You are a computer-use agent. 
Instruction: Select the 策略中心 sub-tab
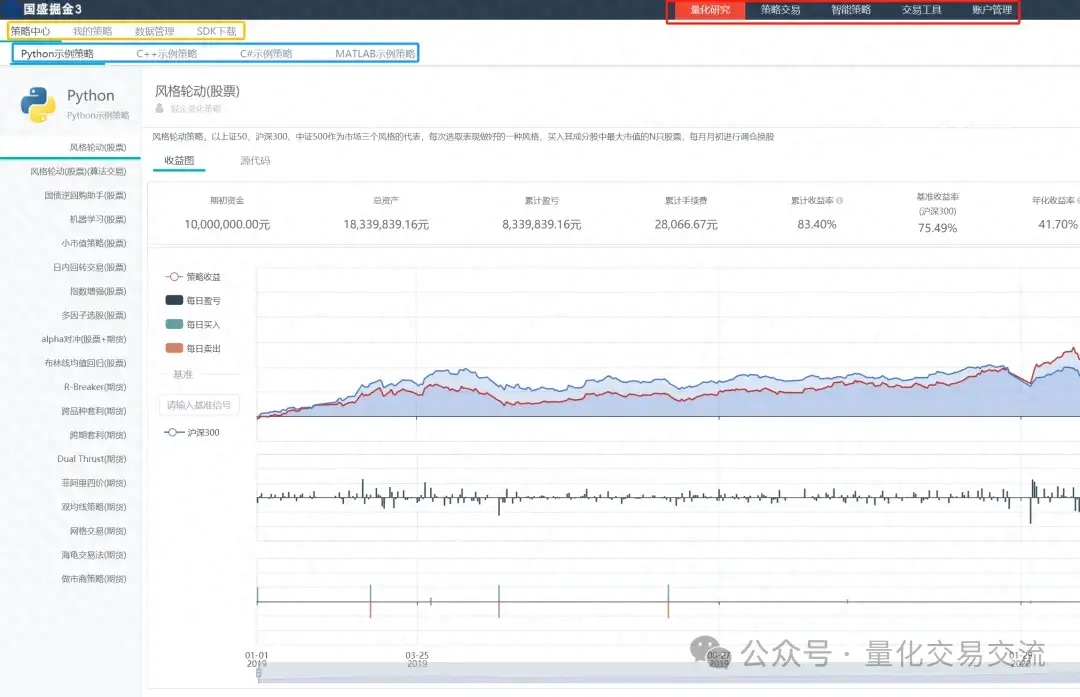(30, 31)
